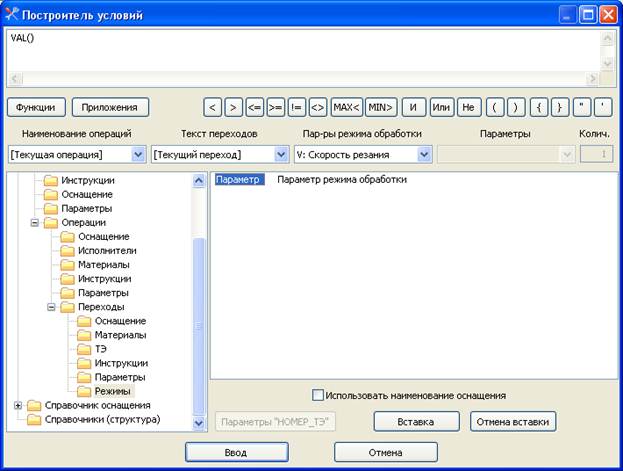This screenshot has width=623, height=471.
Task: Open the Пар-ры режима обработки dropdown
Action: coord(424,154)
